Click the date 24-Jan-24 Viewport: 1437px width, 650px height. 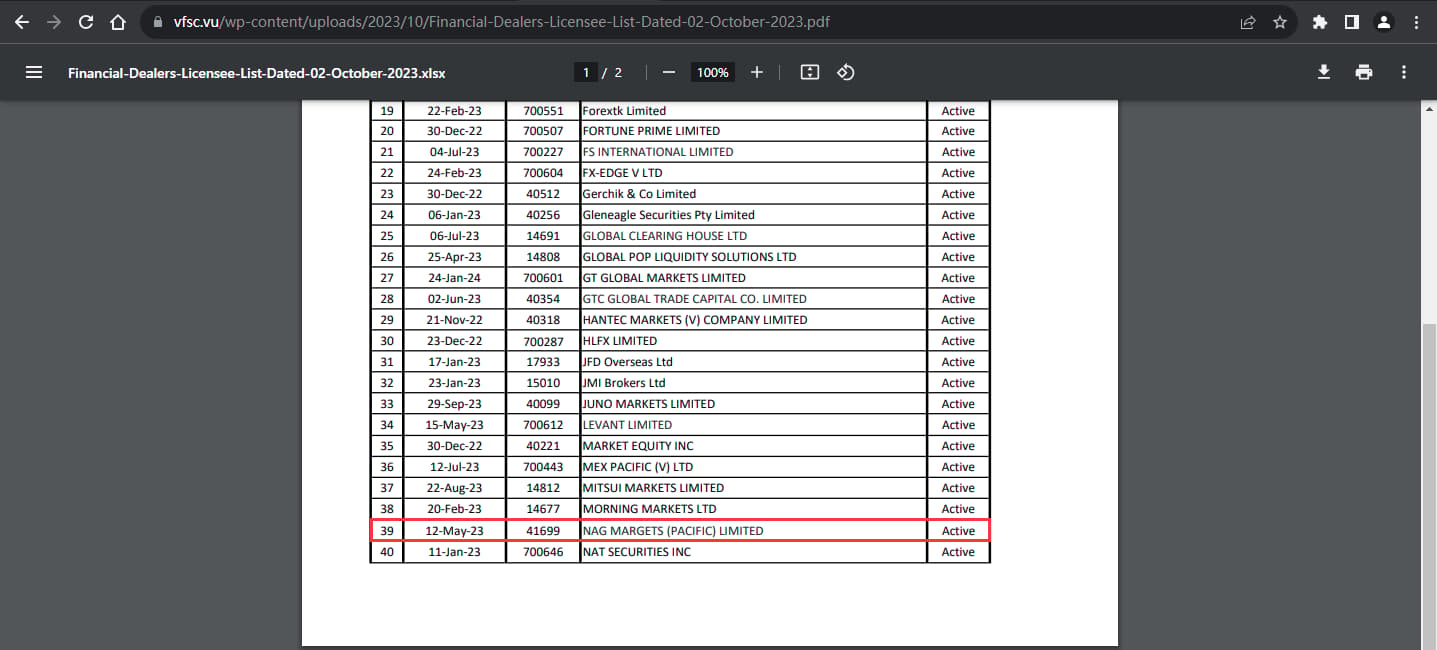[x=454, y=278]
